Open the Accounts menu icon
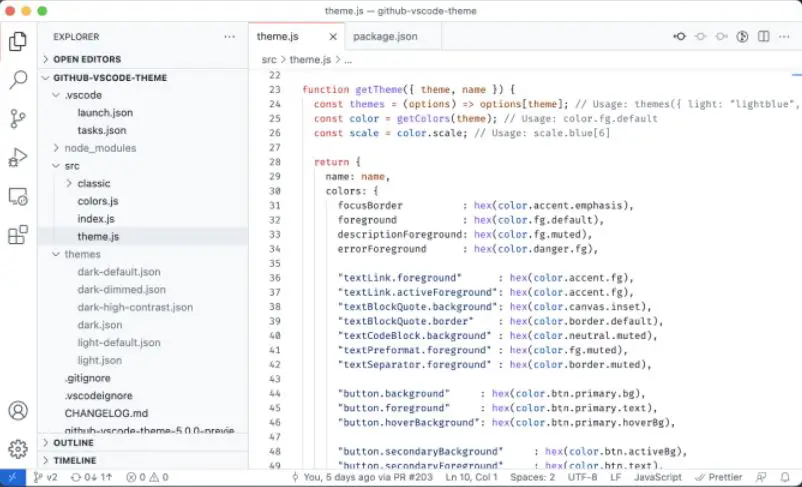Viewport: 802px width, 487px height. 18,411
